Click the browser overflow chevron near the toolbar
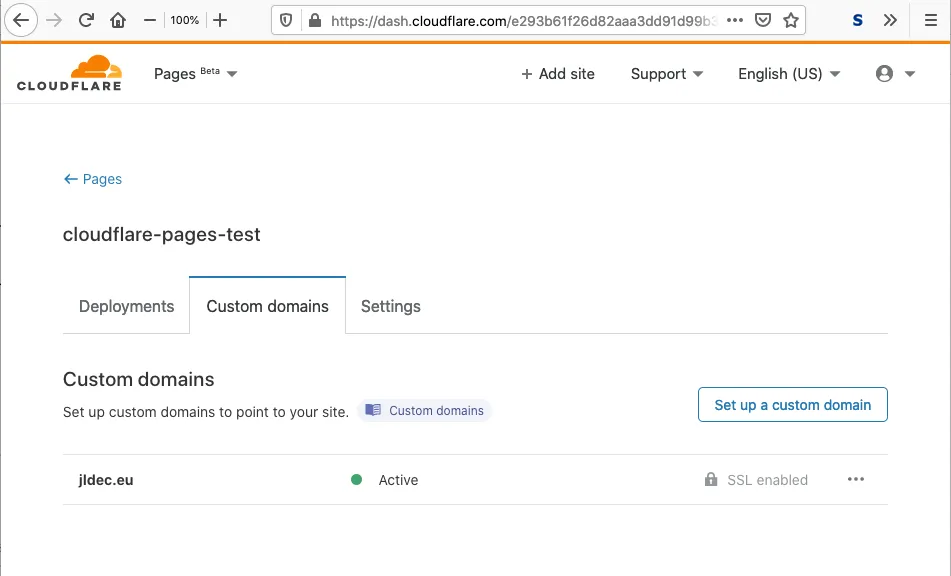Image resolution: width=951 pixels, height=576 pixels. pos(890,19)
